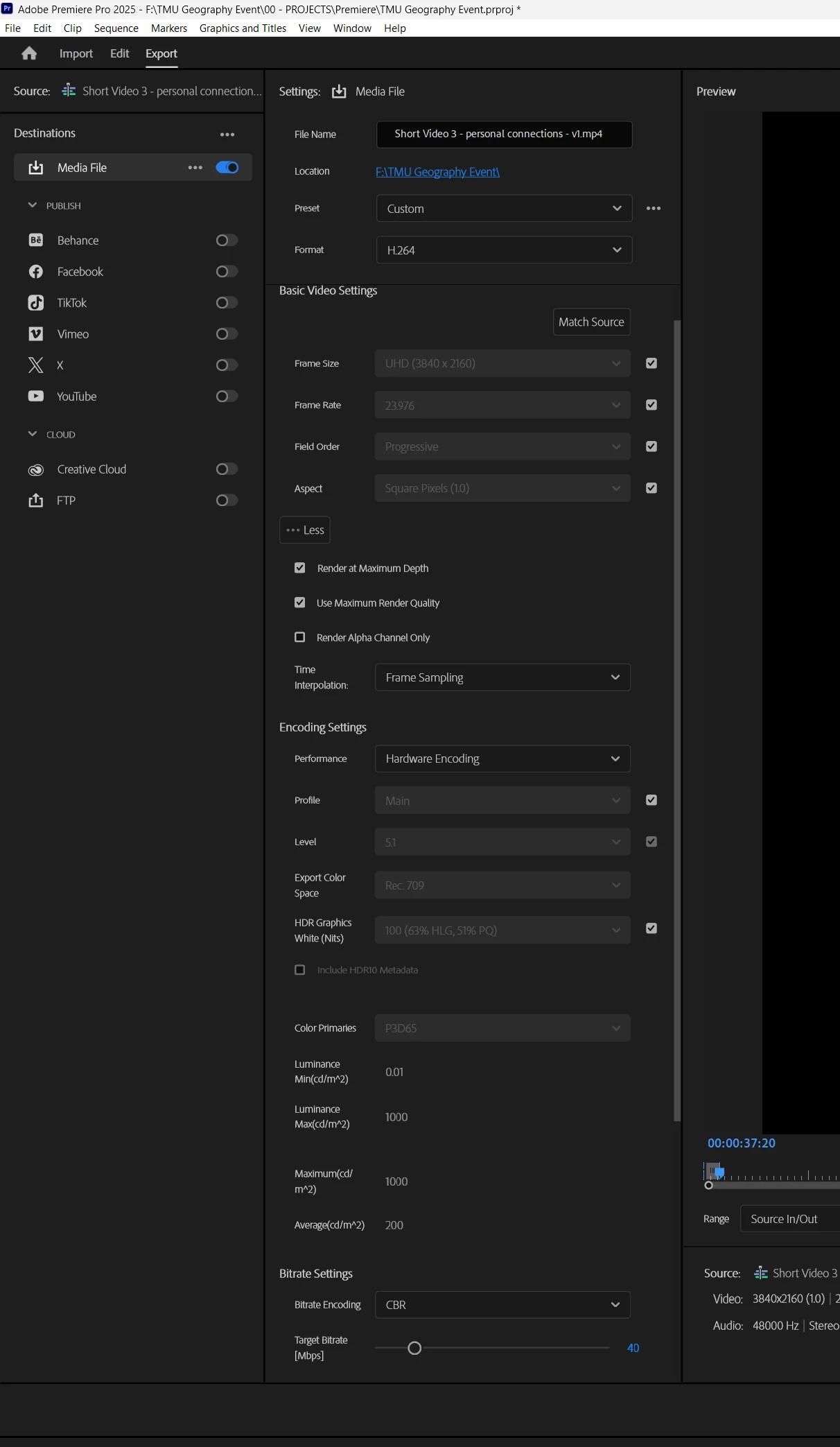This screenshot has width=840, height=1447.
Task: Enable TikTok publish toggle
Action: (x=227, y=302)
